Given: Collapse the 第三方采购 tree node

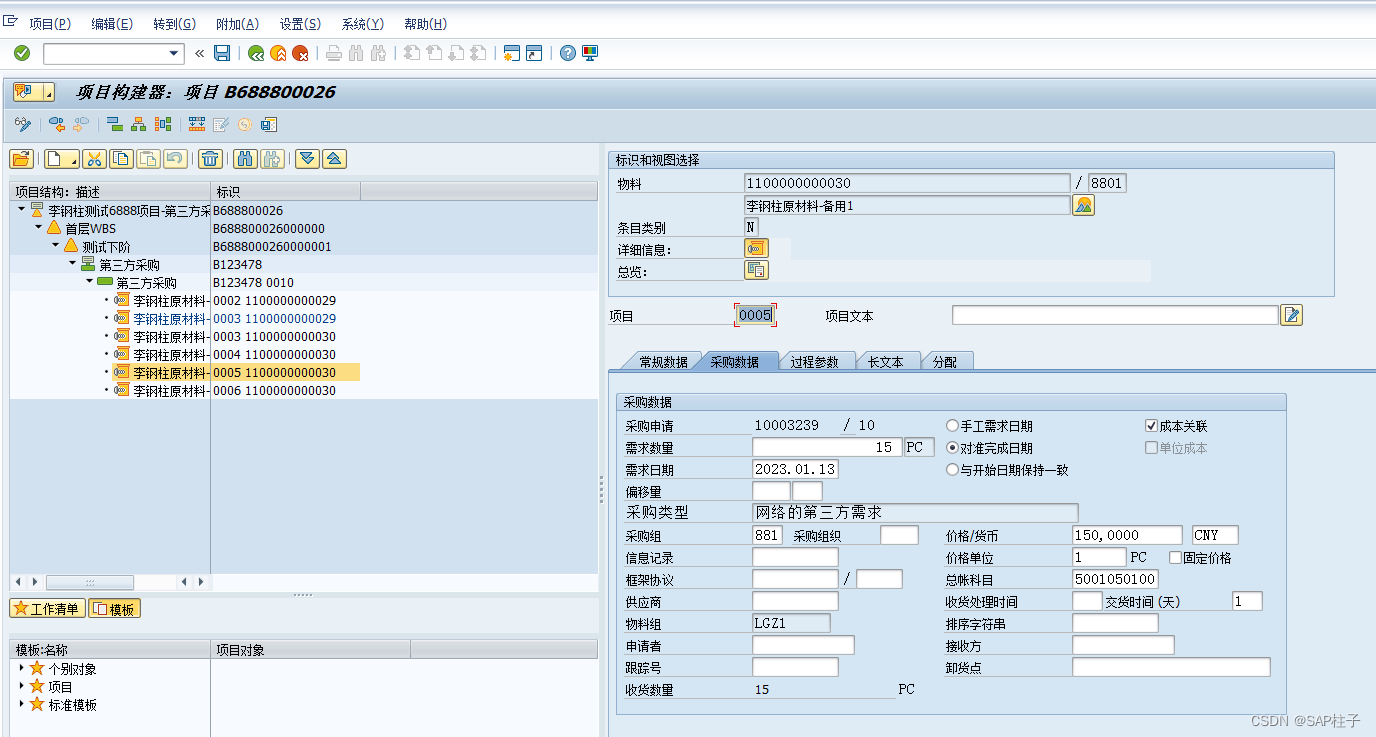Looking at the screenshot, I should pyautogui.click(x=71, y=264).
